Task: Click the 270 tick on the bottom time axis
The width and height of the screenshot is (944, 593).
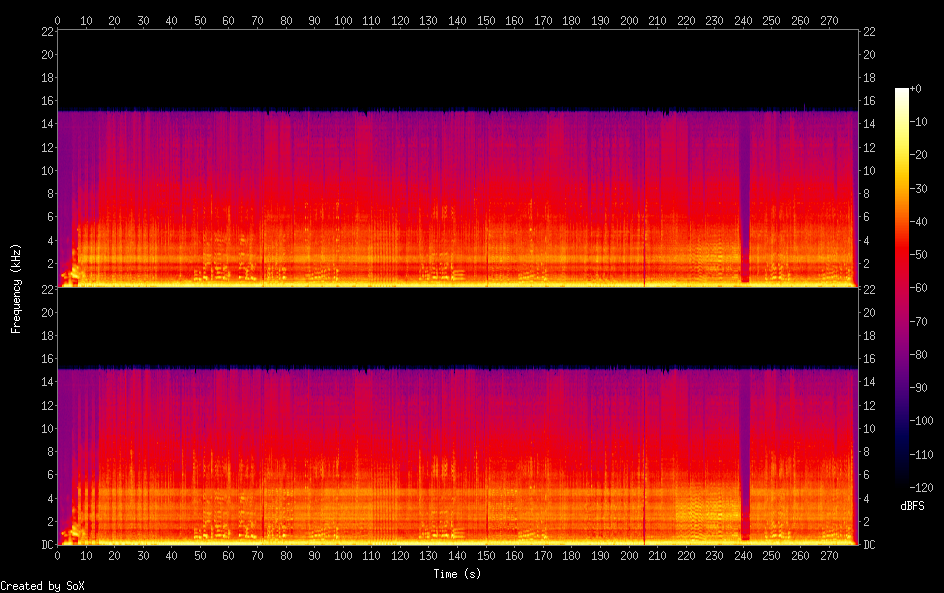Action: pyautogui.click(x=829, y=555)
